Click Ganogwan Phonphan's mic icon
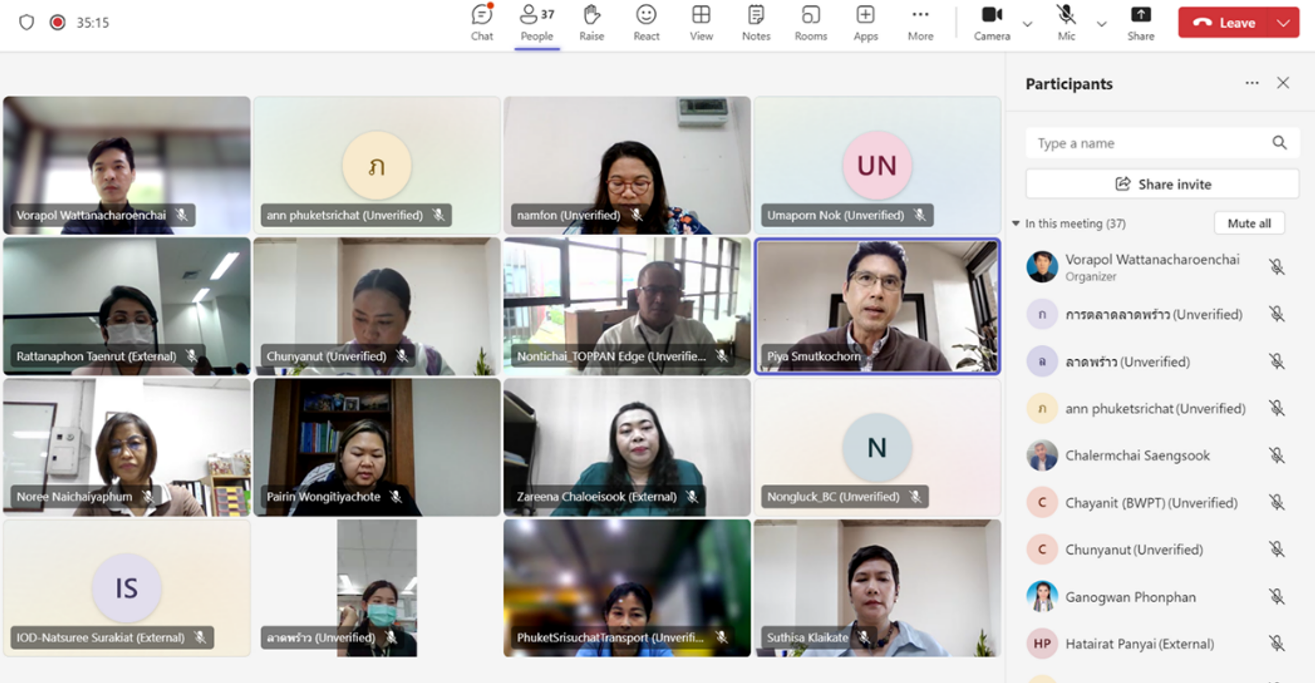Image resolution: width=1315 pixels, height=683 pixels. point(1277,597)
